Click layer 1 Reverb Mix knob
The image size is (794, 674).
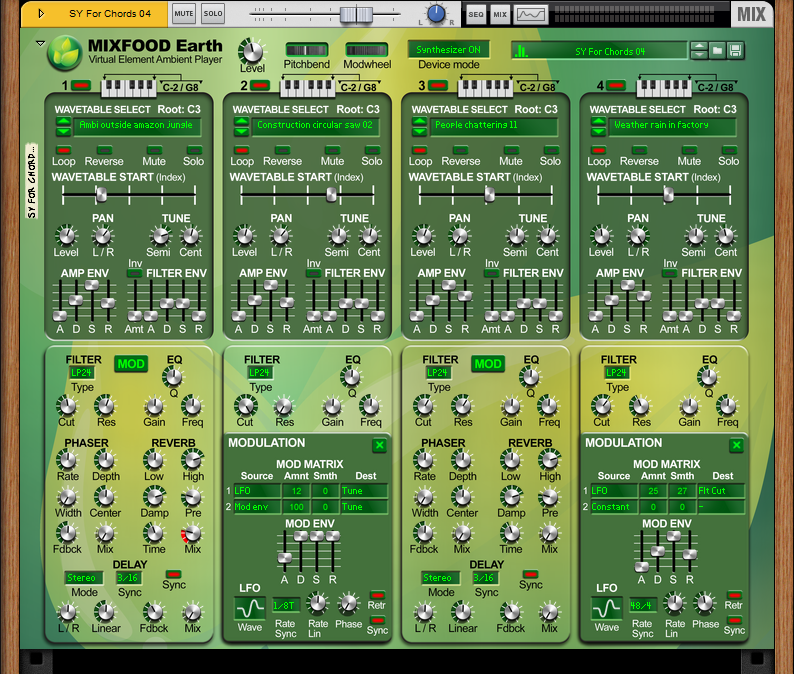point(192,534)
